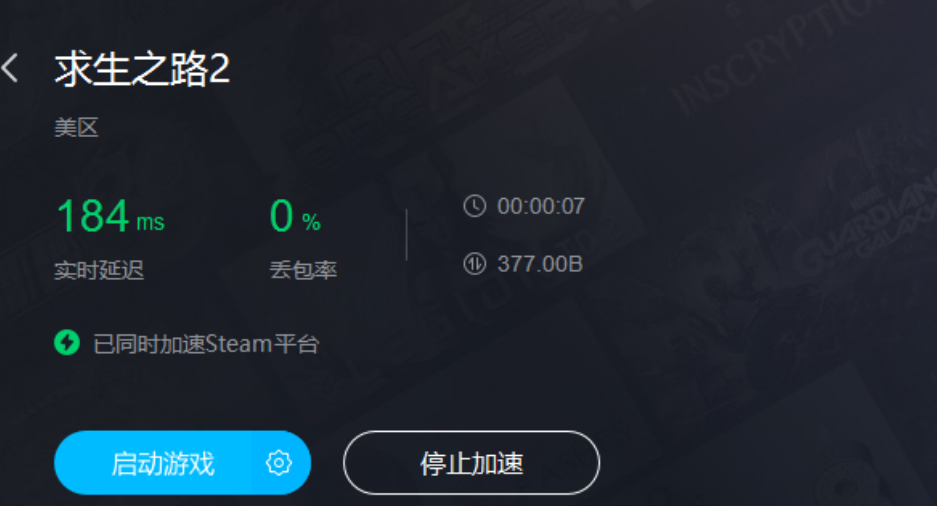This screenshot has width=937, height=506.
Task: Click the 美区 region label
Action: click(76, 127)
